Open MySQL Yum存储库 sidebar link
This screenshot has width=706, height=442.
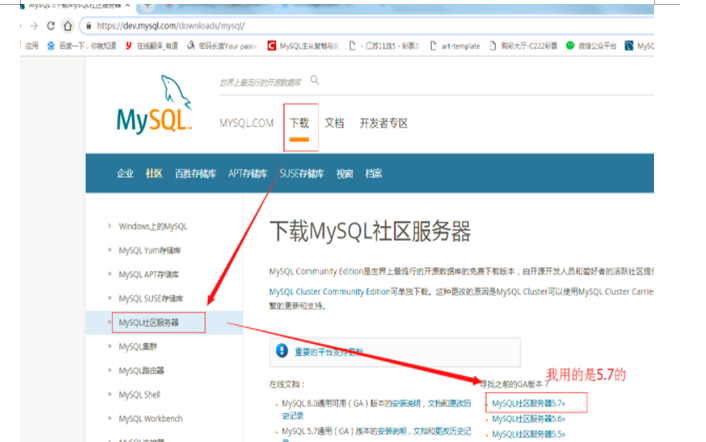coord(150,251)
